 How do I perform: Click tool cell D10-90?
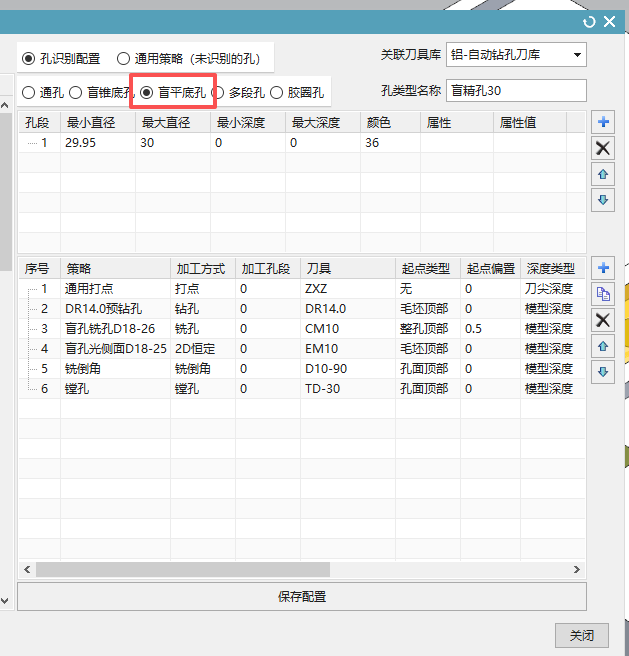[348, 369]
